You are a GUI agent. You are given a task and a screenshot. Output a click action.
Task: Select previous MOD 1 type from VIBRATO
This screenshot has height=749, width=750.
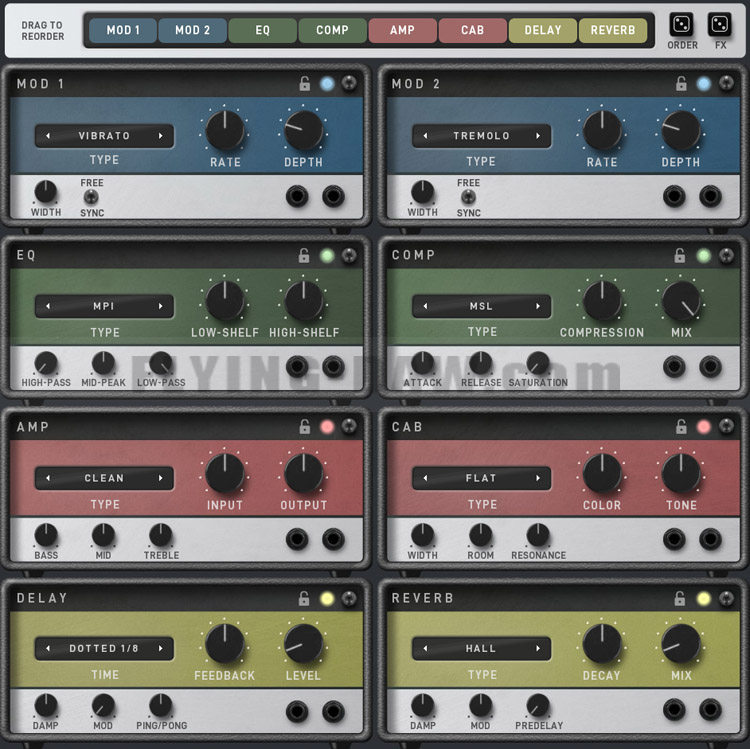48,136
